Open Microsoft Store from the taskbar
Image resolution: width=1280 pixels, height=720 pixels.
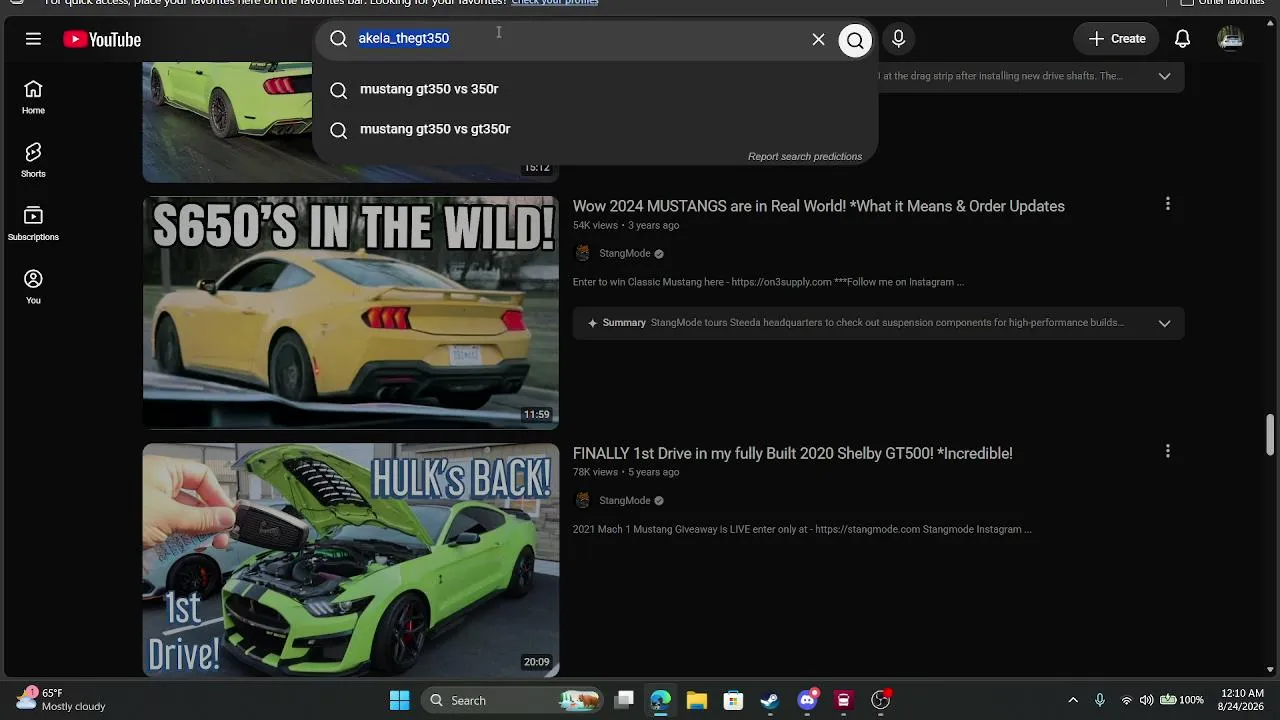[733, 700]
